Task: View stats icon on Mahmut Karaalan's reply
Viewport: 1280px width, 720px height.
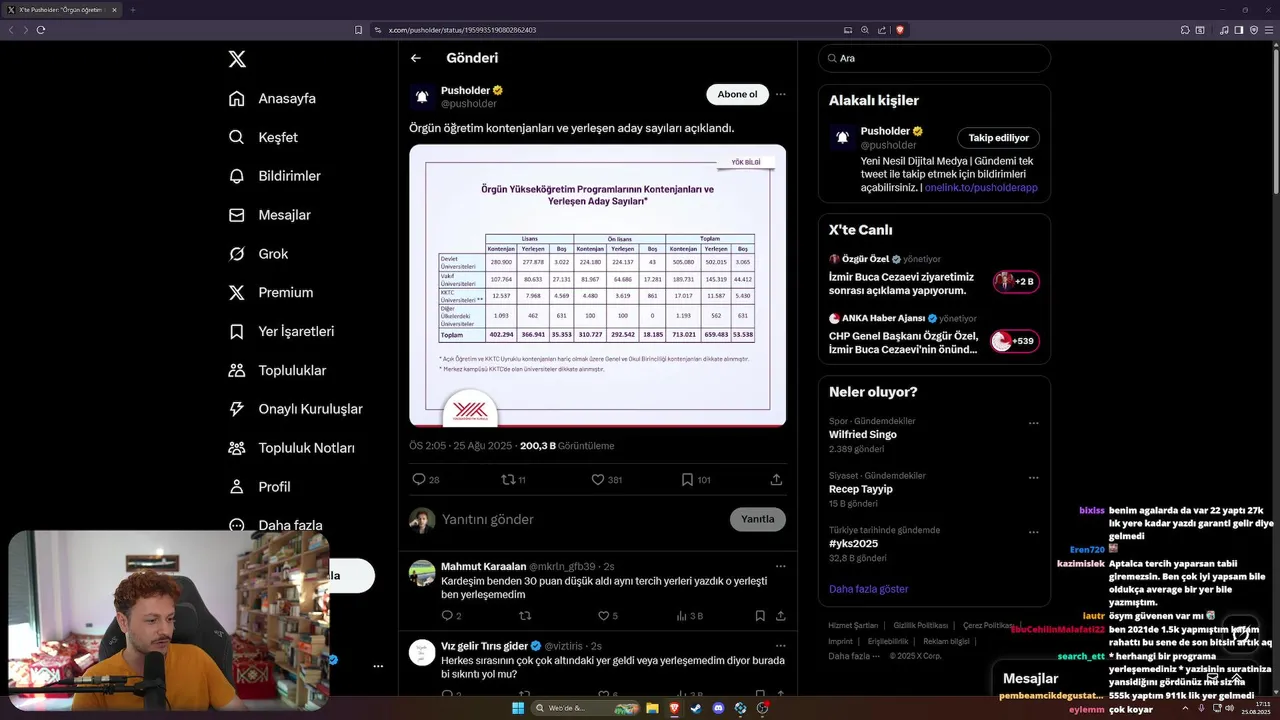Action: 681,616
